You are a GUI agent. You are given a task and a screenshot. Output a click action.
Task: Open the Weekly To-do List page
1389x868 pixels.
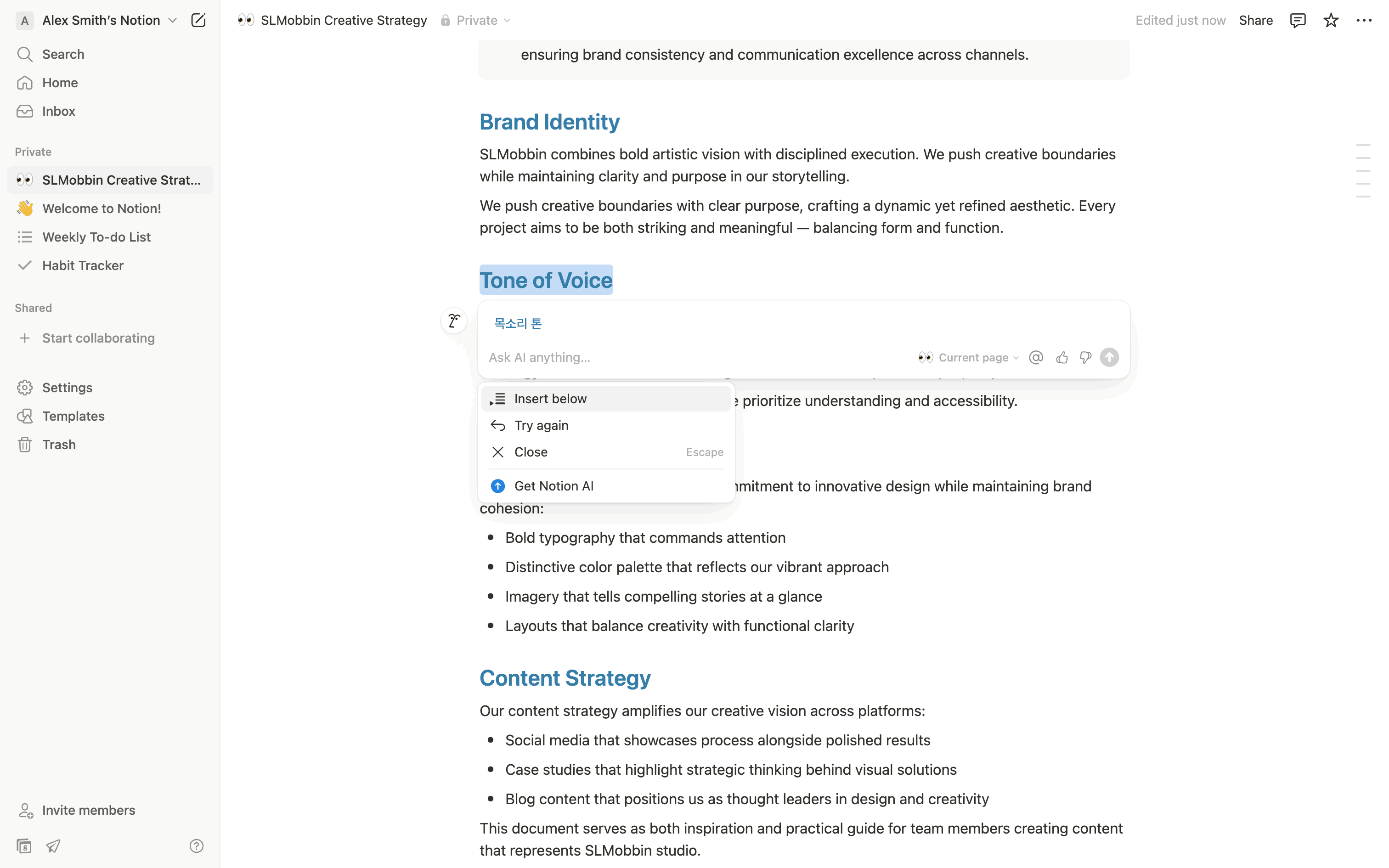click(96, 237)
